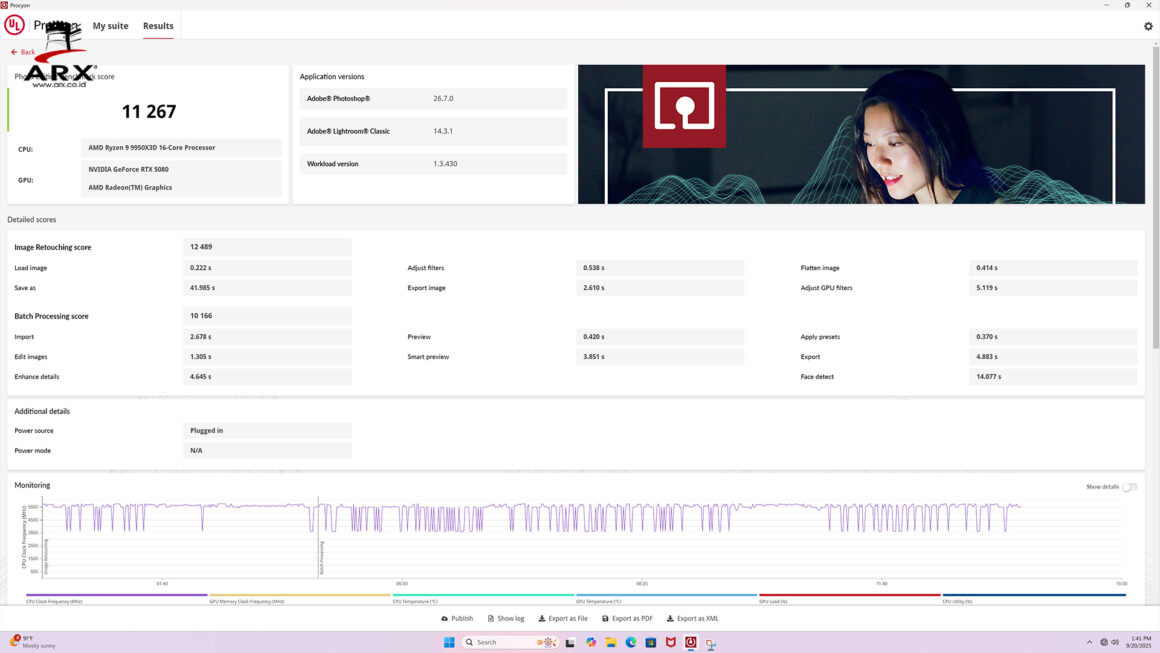Open the Task View icon in the taskbar
Screen dimensions: 1160x653
point(570,642)
